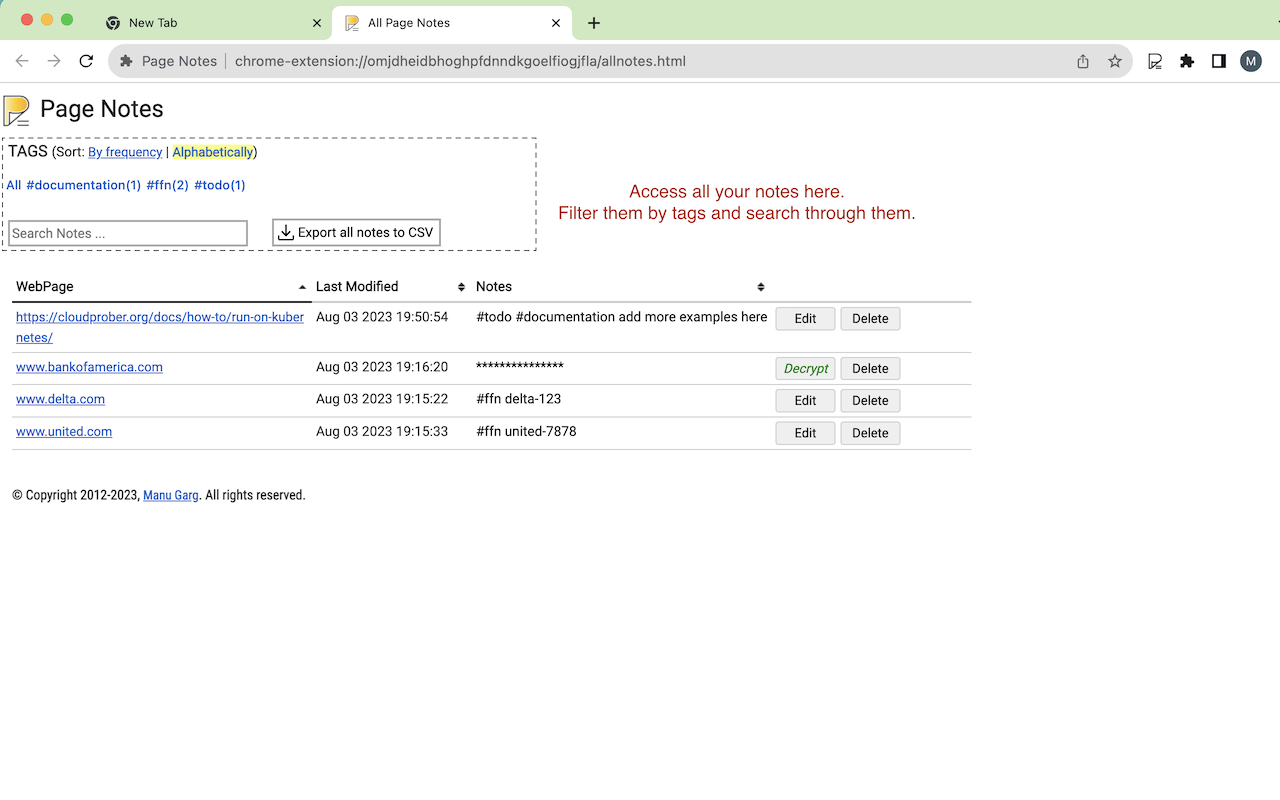Viewport: 1280px width, 800px height.
Task: Edit the delta.com note
Action: coord(805,400)
